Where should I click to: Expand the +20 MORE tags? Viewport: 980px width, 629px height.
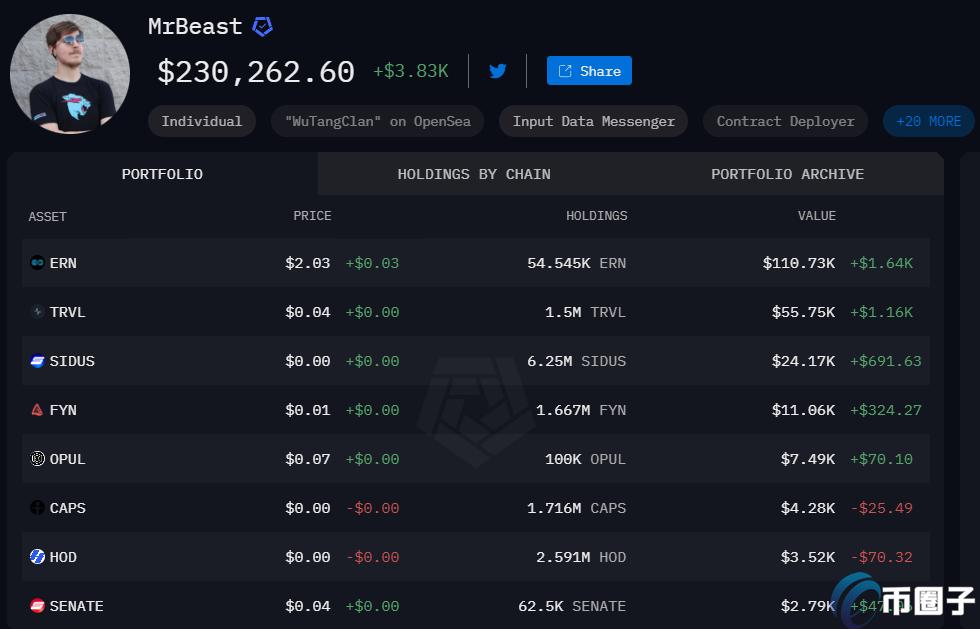[928, 121]
